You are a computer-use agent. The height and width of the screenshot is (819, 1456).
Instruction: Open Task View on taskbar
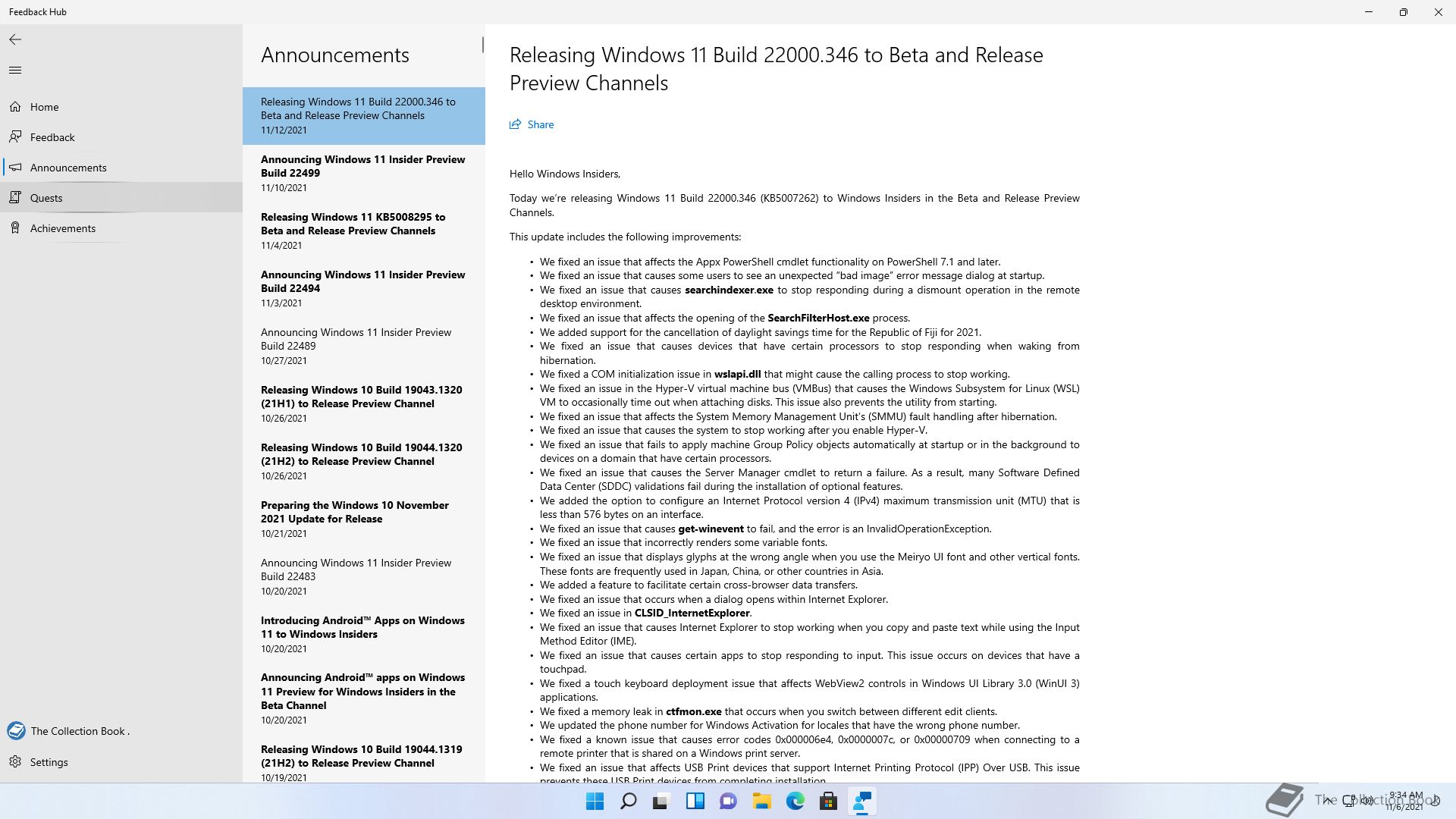(661, 801)
